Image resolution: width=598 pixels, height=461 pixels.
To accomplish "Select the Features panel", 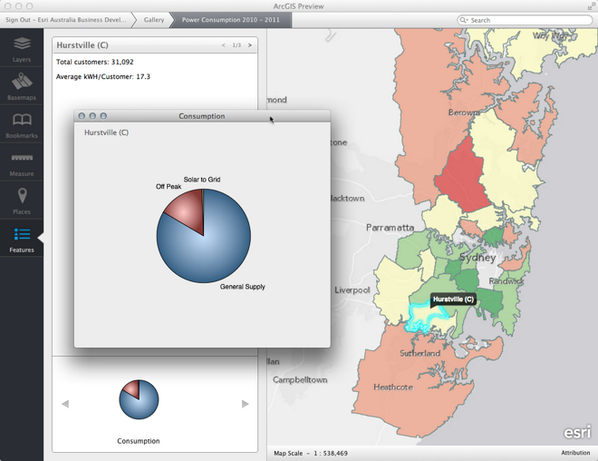I will click(22, 238).
